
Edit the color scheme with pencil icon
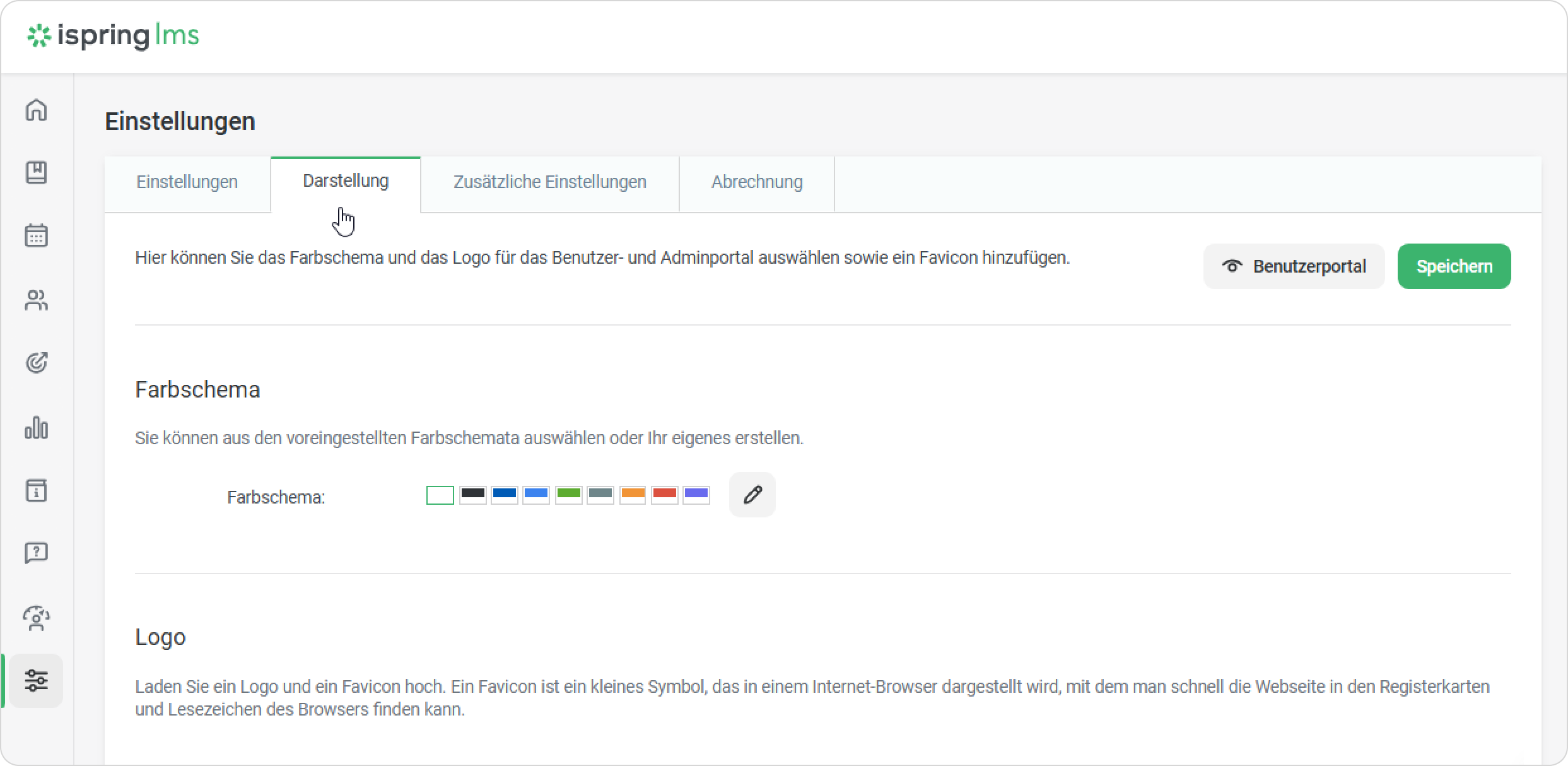pyautogui.click(x=752, y=495)
